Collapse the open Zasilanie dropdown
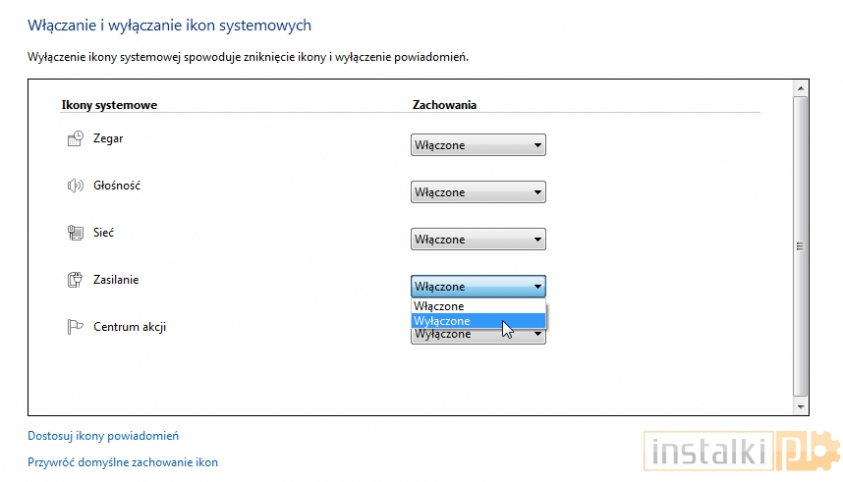 (x=478, y=287)
